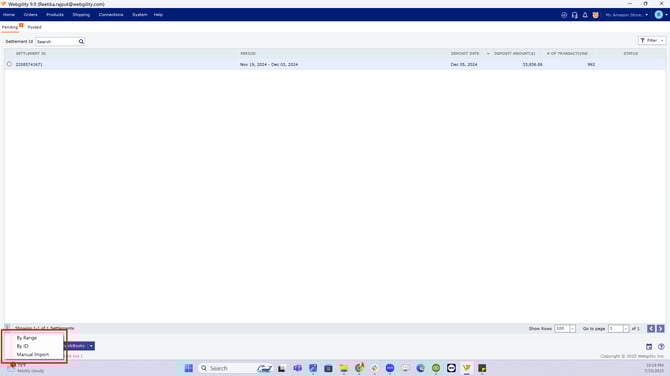
Task: Open the notification bell
Action: pos(585,15)
